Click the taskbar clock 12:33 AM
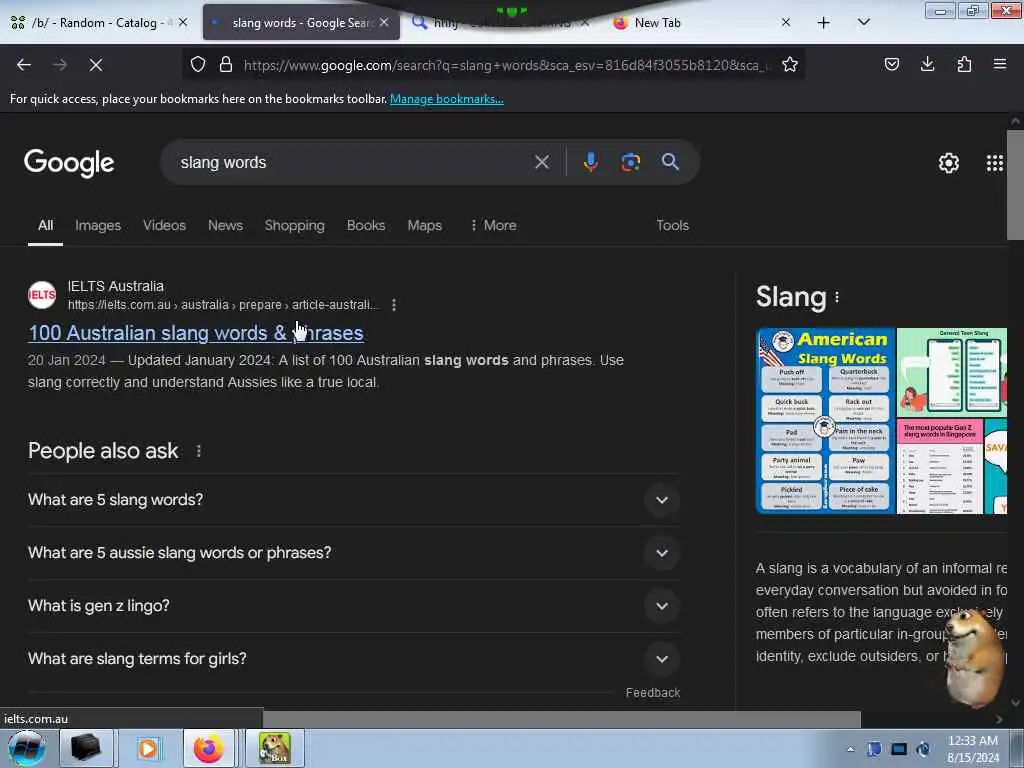 (973, 741)
